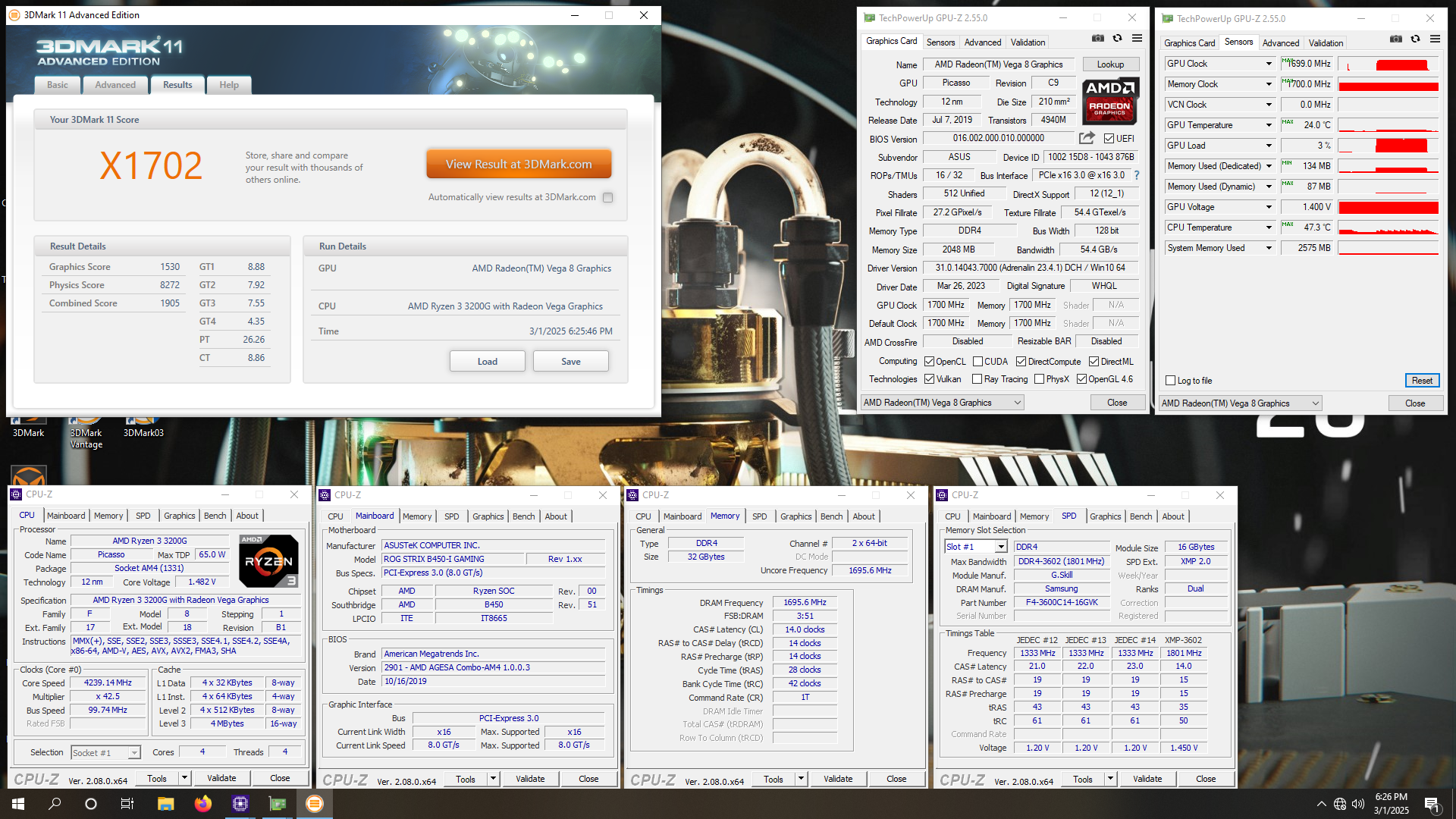
Task: Open the Validation tab in GPU-Z Sensors window
Action: point(1326,43)
